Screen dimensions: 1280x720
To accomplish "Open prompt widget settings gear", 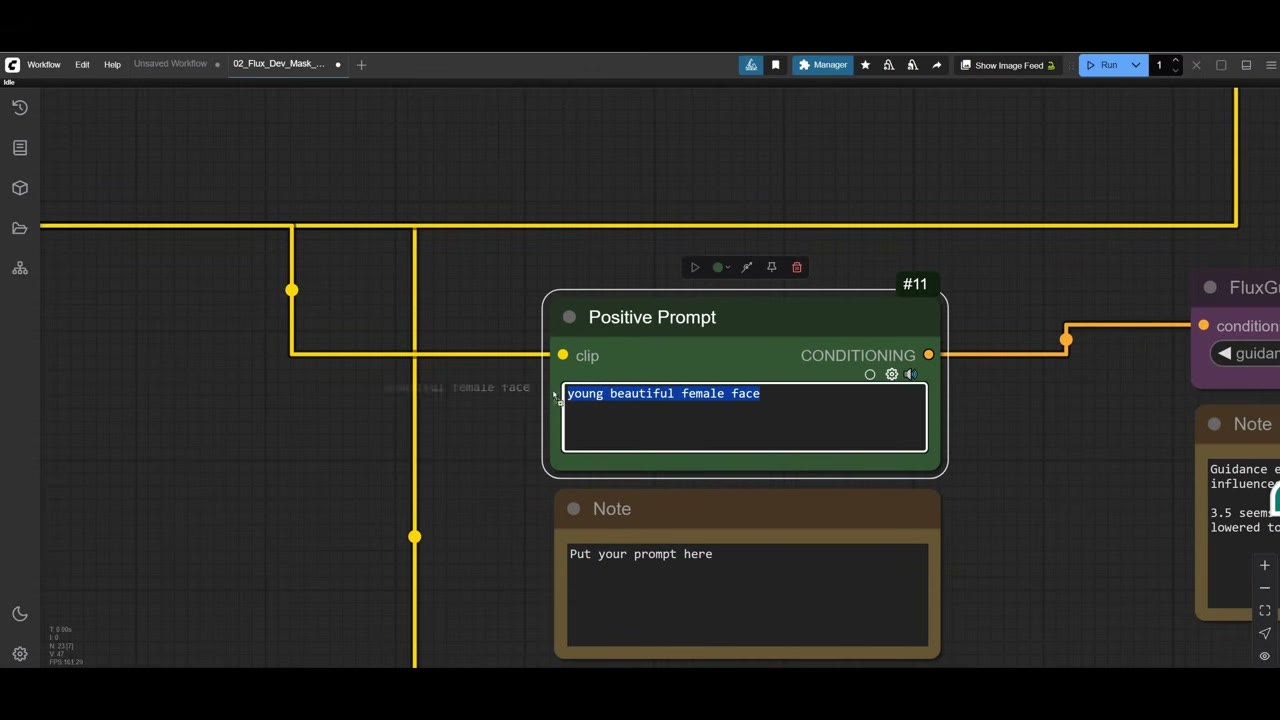I will [892, 374].
